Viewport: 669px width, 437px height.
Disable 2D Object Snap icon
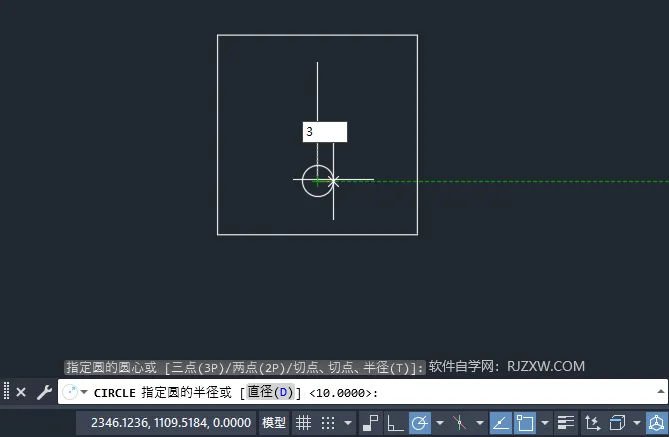point(525,423)
